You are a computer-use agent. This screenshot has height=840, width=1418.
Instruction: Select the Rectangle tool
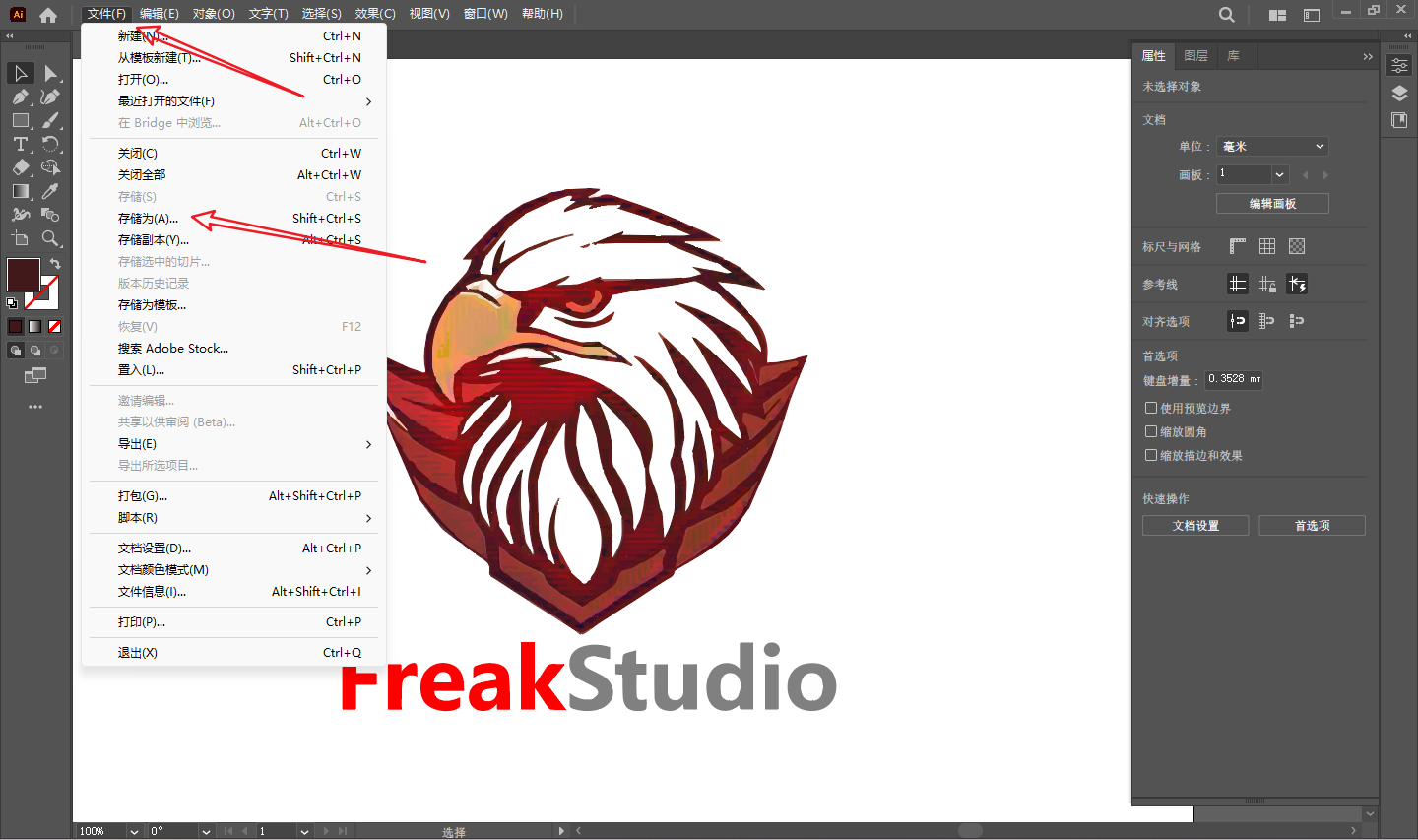[x=20, y=121]
